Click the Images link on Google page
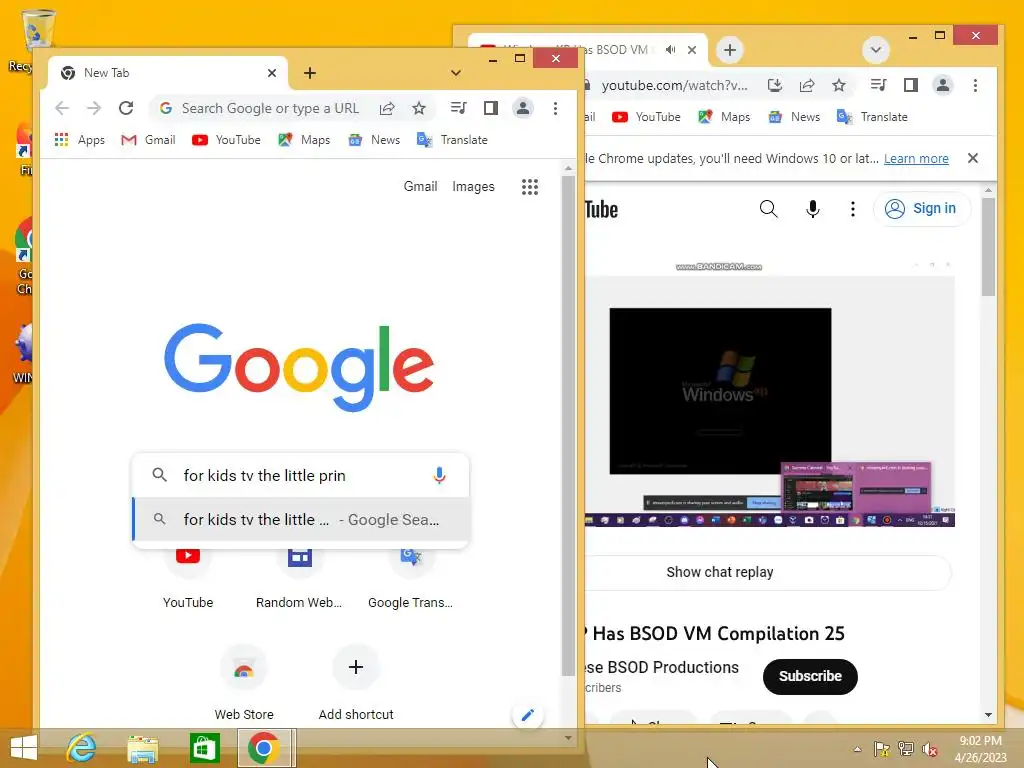This screenshot has width=1024, height=768. pyautogui.click(x=473, y=187)
